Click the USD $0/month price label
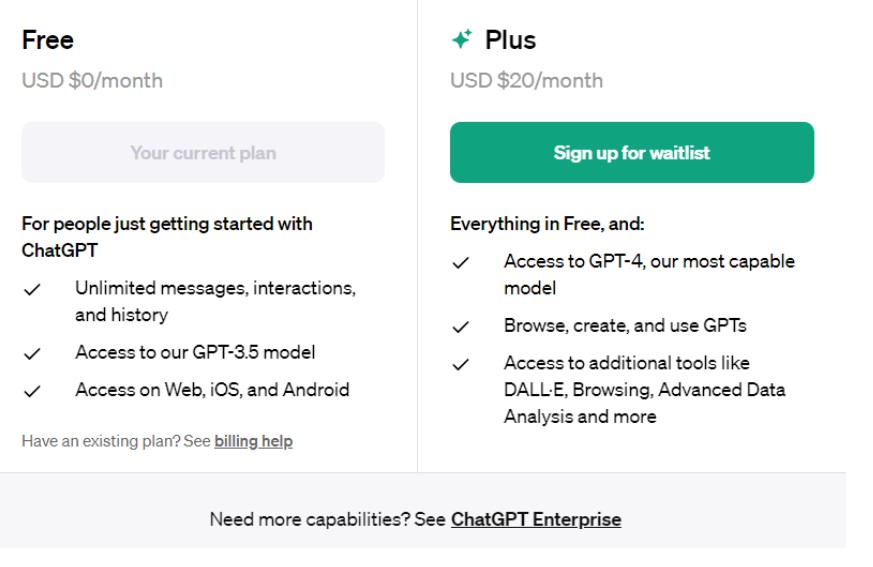This screenshot has width=873, height=567. [92, 80]
